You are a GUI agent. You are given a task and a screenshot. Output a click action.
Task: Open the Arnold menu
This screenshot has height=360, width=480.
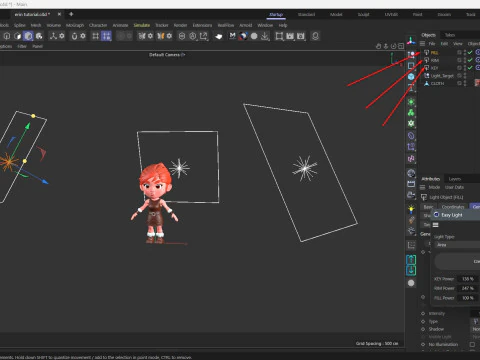pyautogui.click(x=246, y=25)
